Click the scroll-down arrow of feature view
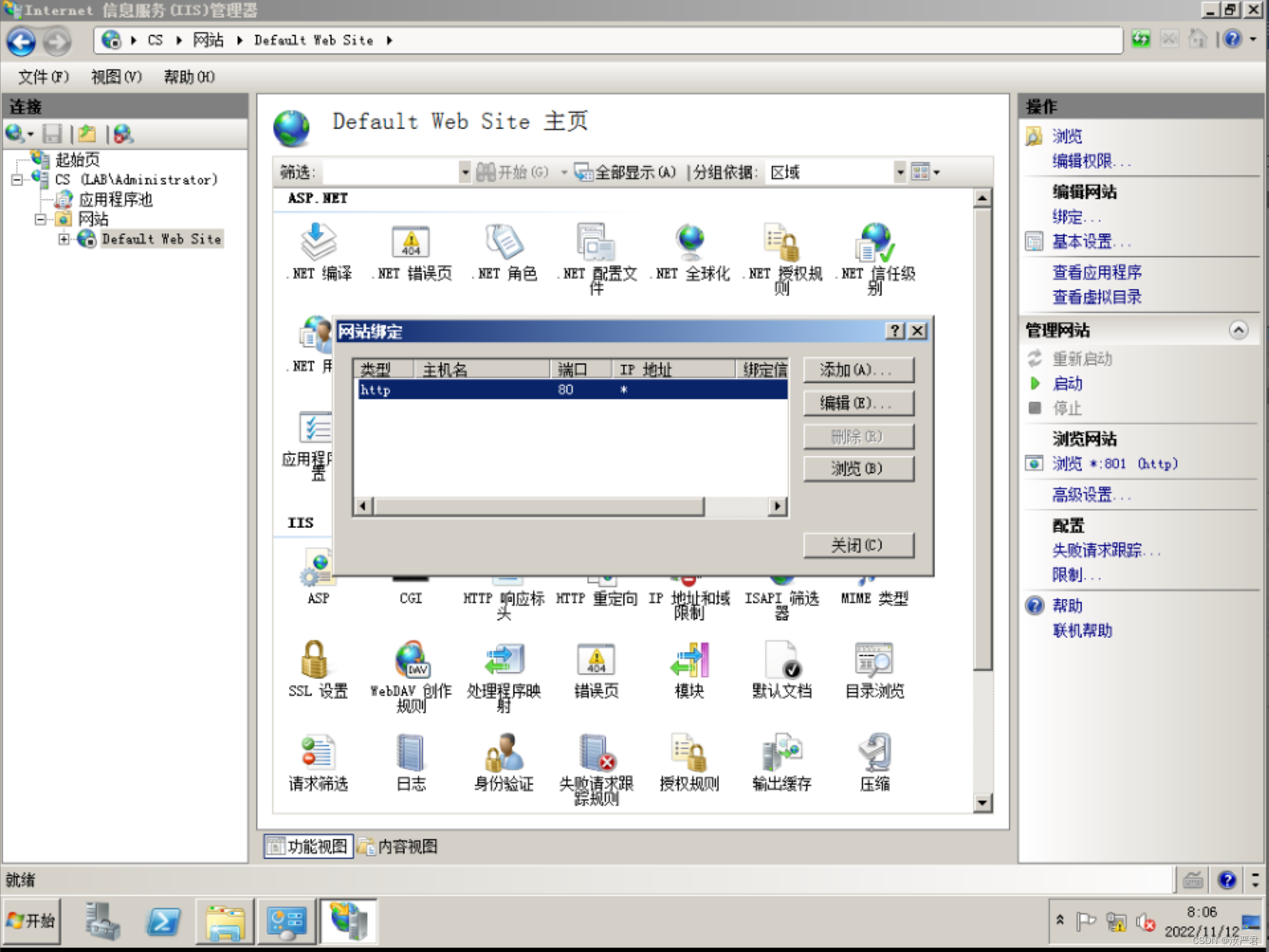1269x952 pixels. pos(983,803)
